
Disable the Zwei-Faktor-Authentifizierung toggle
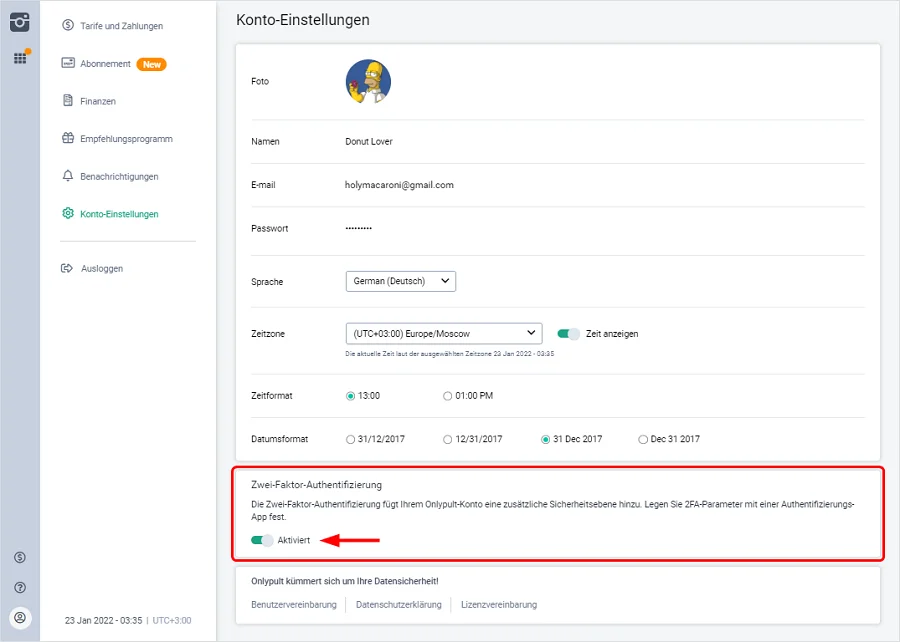[262, 540]
